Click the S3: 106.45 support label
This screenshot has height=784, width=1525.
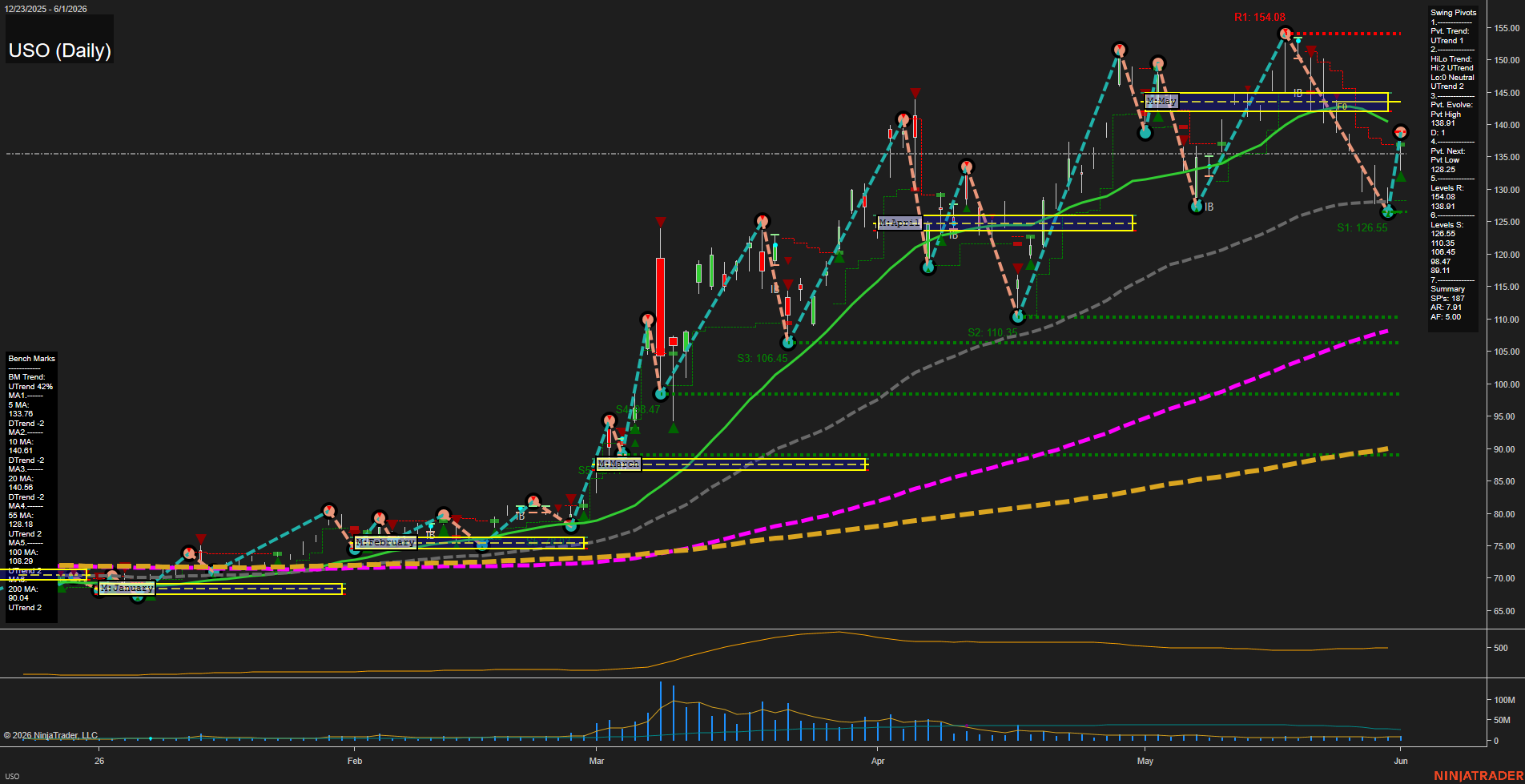tap(762, 358)
